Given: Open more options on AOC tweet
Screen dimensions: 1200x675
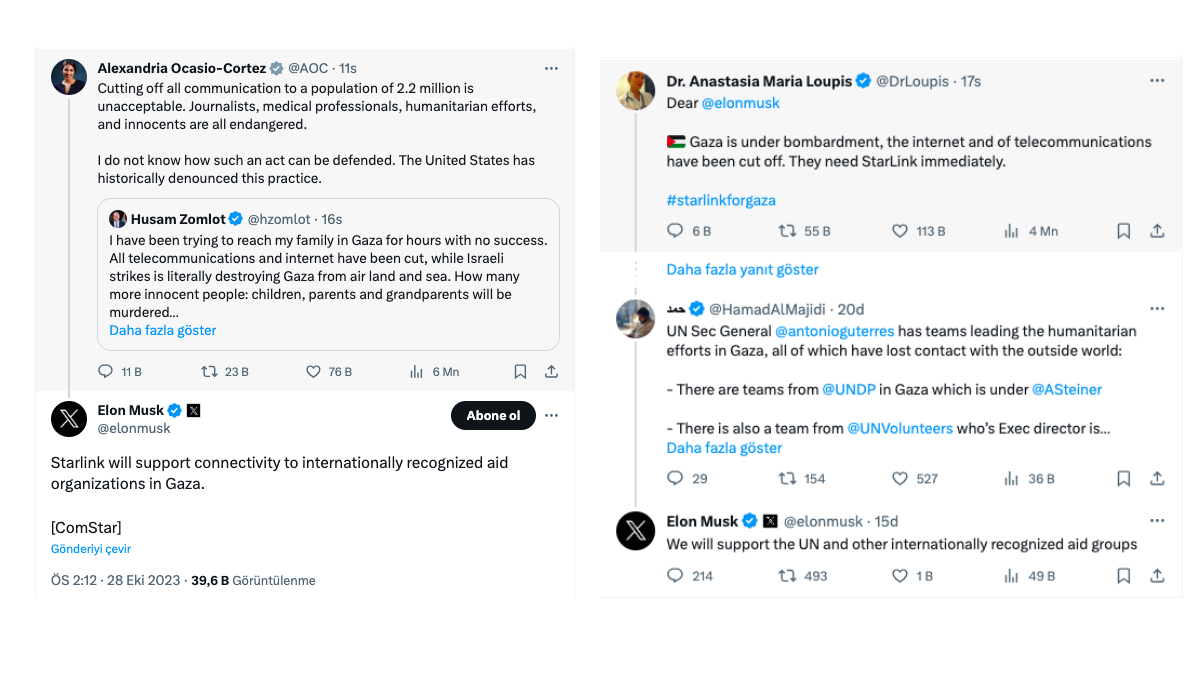Looking at the screenshot, I should [x=551, y=68].
